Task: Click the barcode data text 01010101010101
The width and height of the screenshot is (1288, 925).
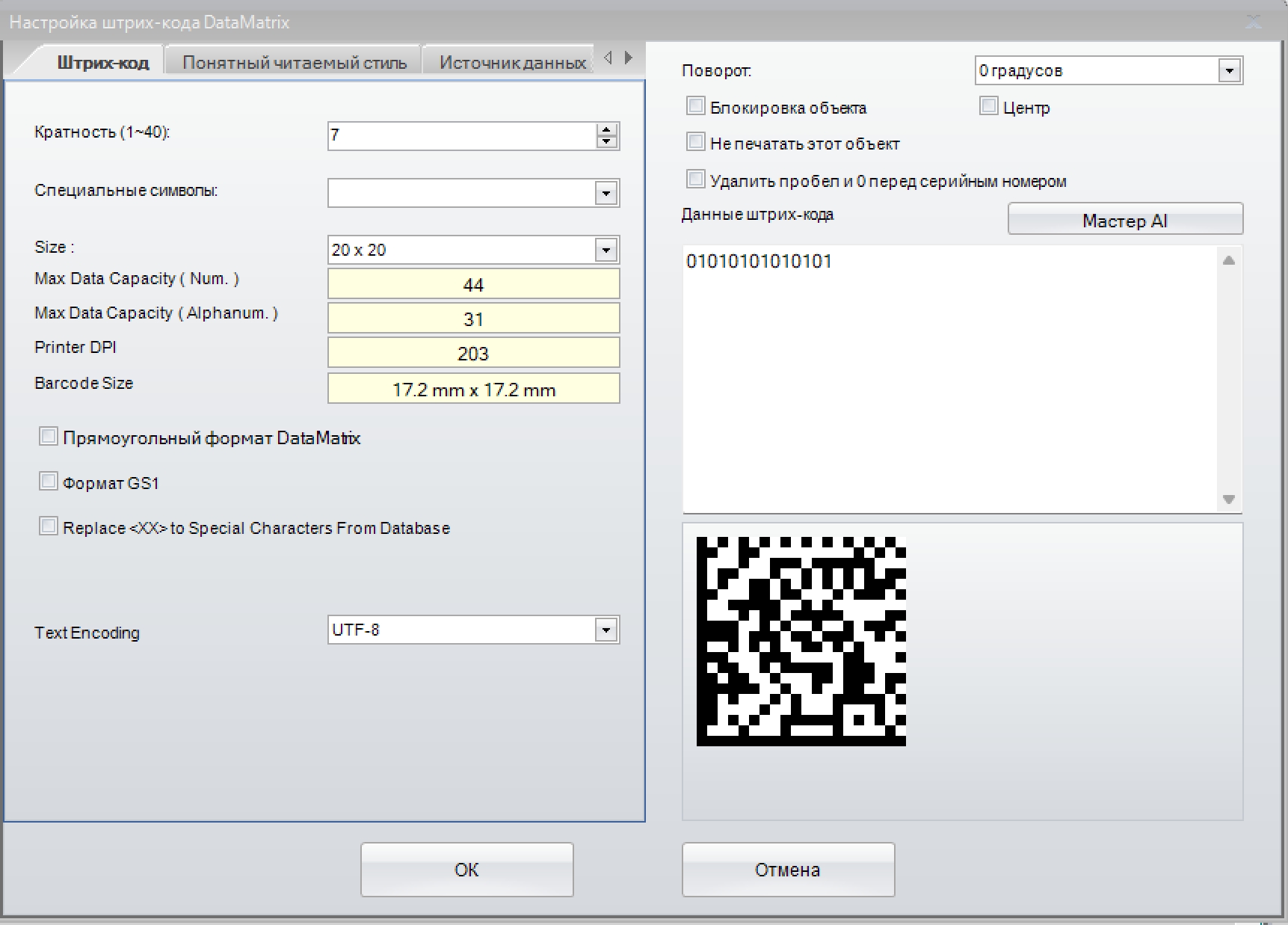Action: tap(759, 261)
